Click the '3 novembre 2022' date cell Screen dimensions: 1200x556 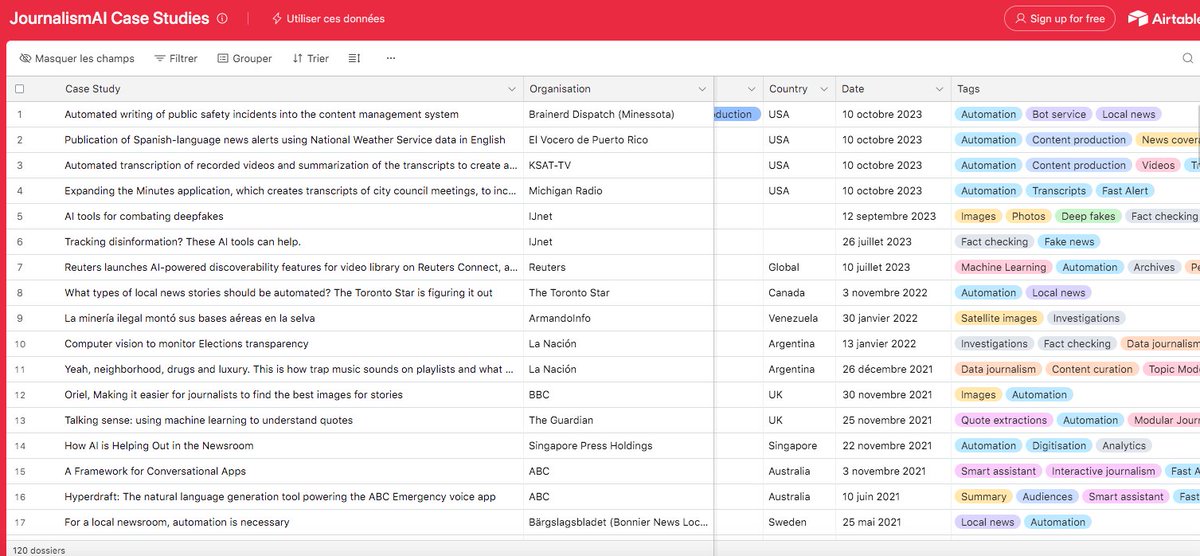click(893, 293)
